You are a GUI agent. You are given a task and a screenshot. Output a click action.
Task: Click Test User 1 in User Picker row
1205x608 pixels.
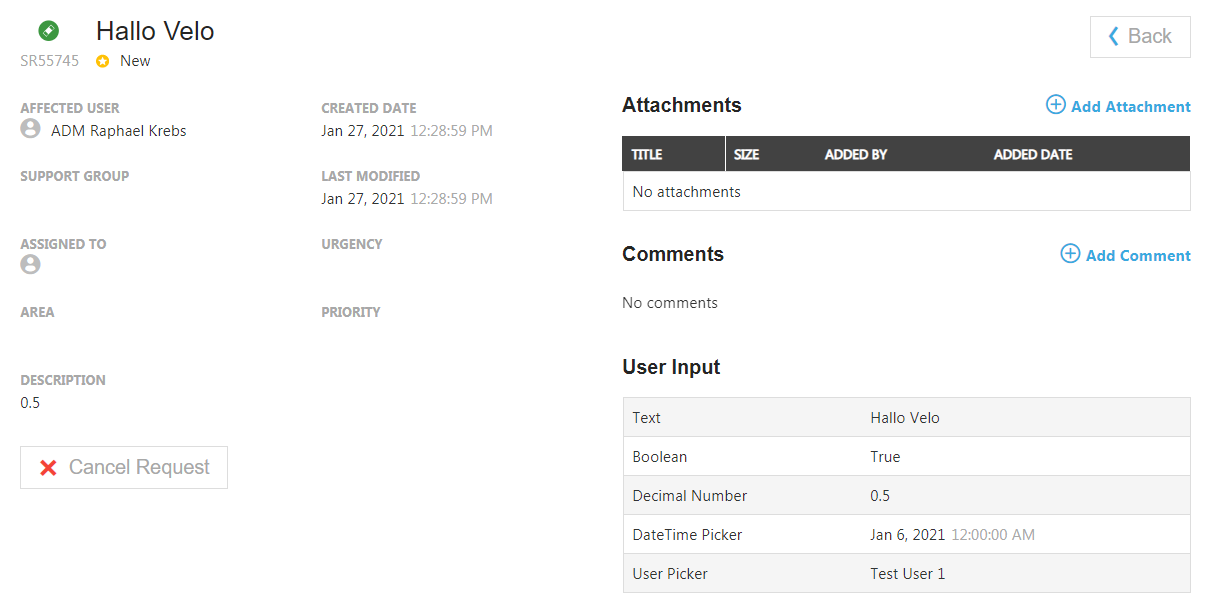tap(907, 574)
